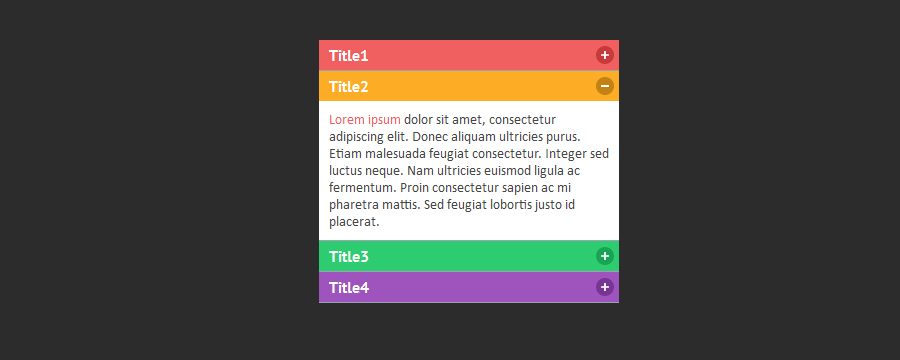The image size is (900, 360).
Task: Click the green plus icon on Title3
Action: (x=604, y=256)
